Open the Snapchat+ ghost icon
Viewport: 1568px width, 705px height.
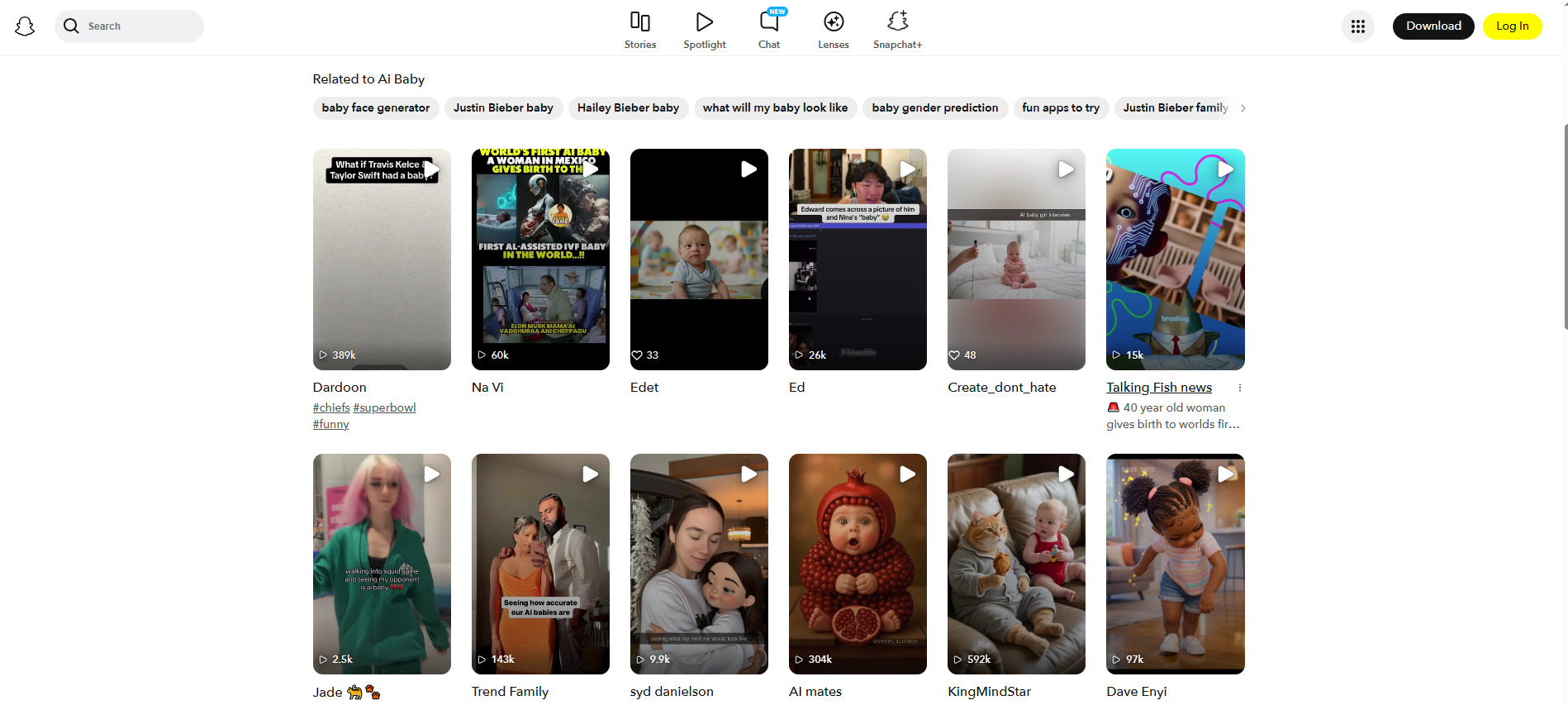(897, 22)
